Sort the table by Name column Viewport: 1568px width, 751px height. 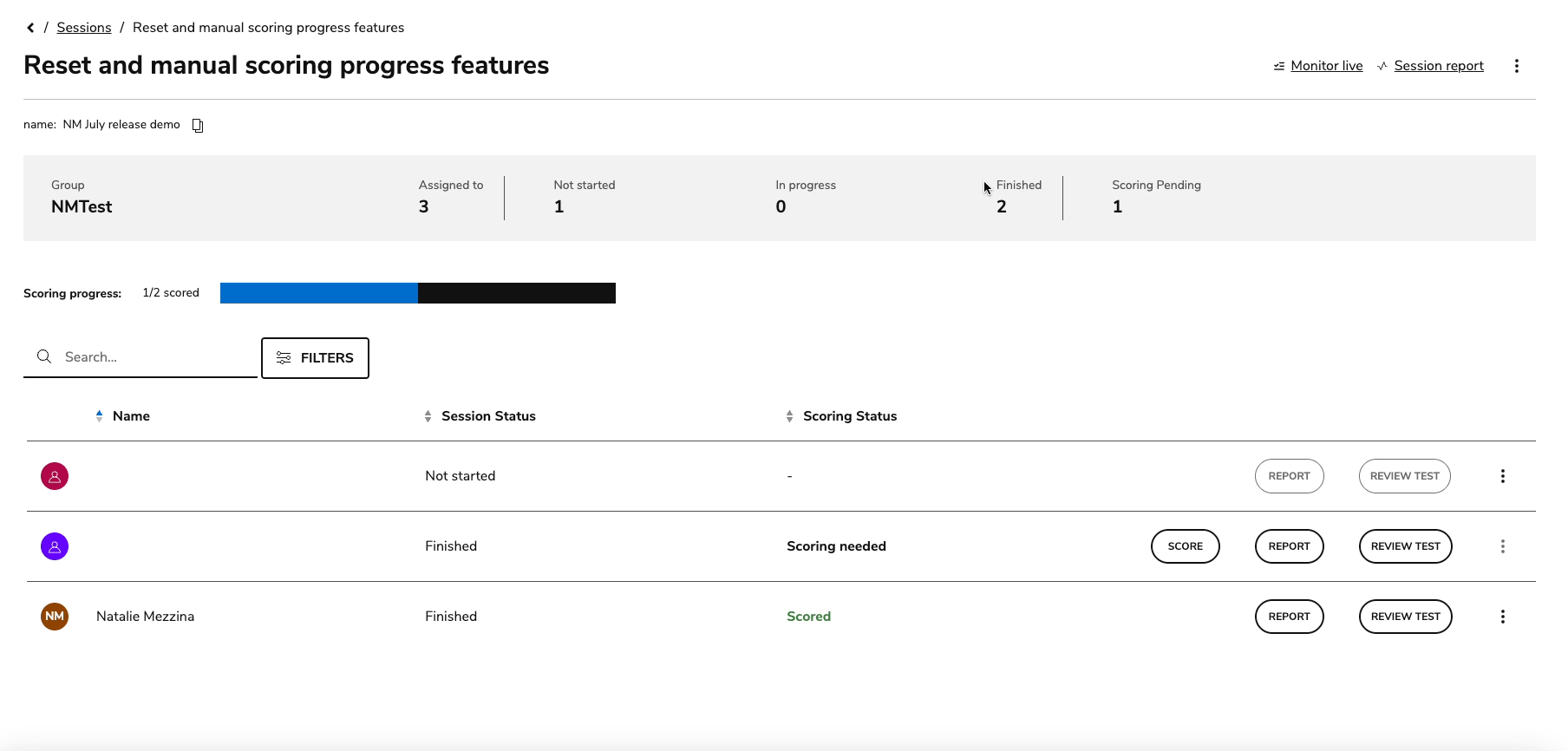tap(130, 416)
